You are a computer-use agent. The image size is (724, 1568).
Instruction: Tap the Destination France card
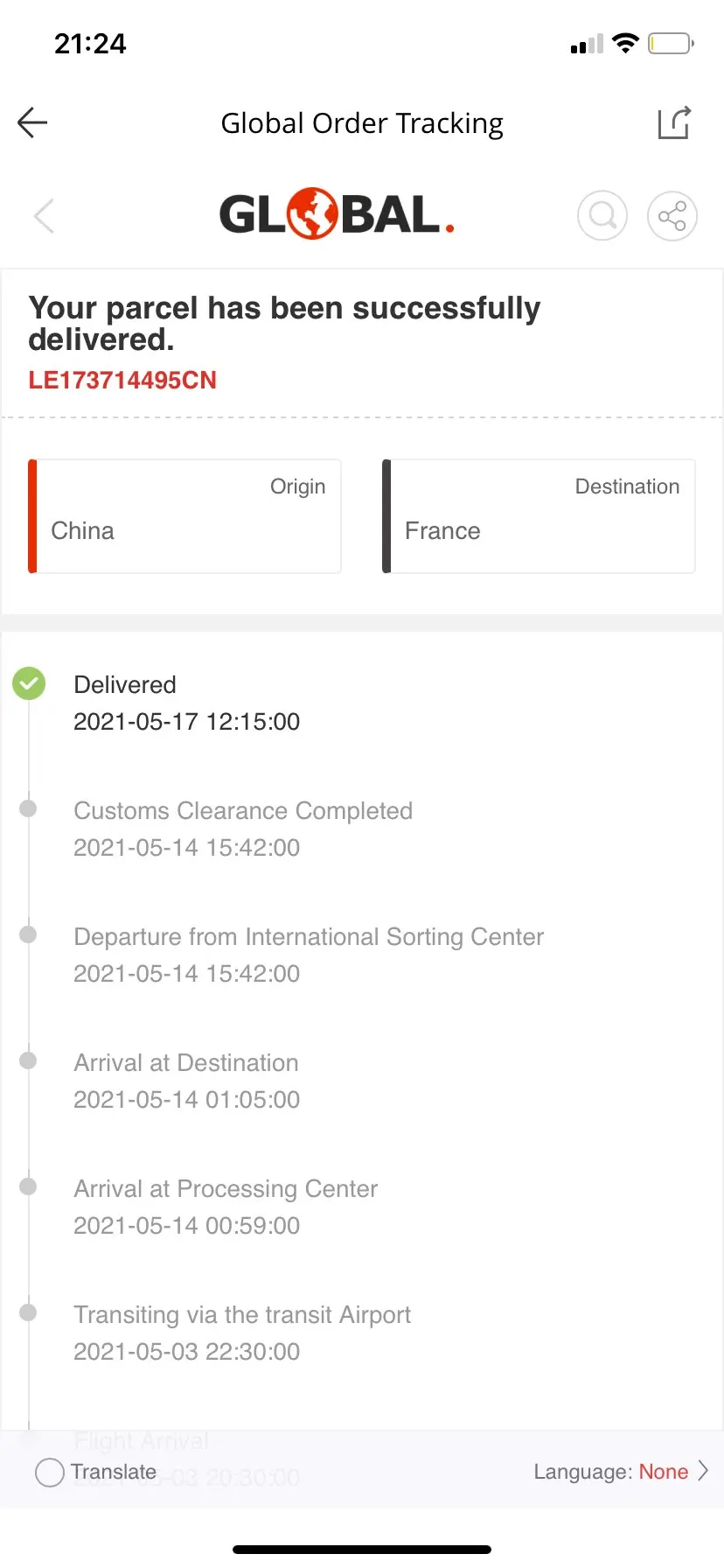coord(539,516)
